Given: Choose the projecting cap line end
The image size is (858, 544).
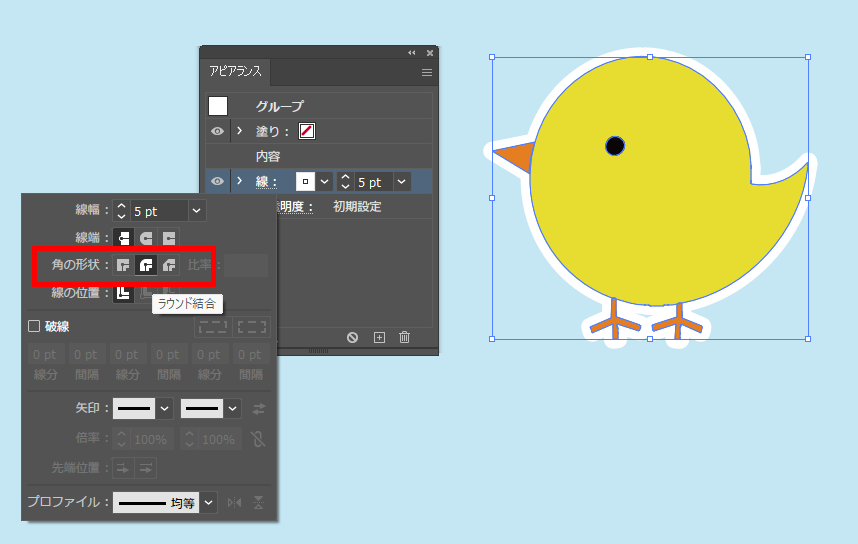Looking at the screenshot, I should point(169,238).
